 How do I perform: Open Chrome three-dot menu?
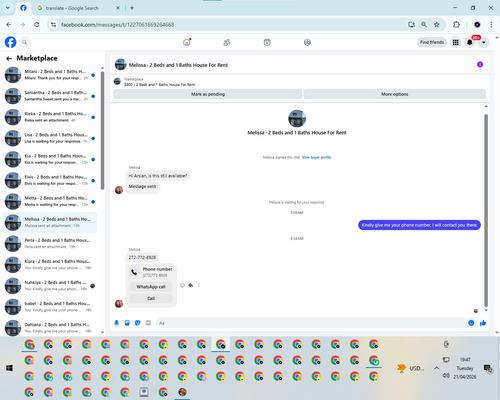491,25
